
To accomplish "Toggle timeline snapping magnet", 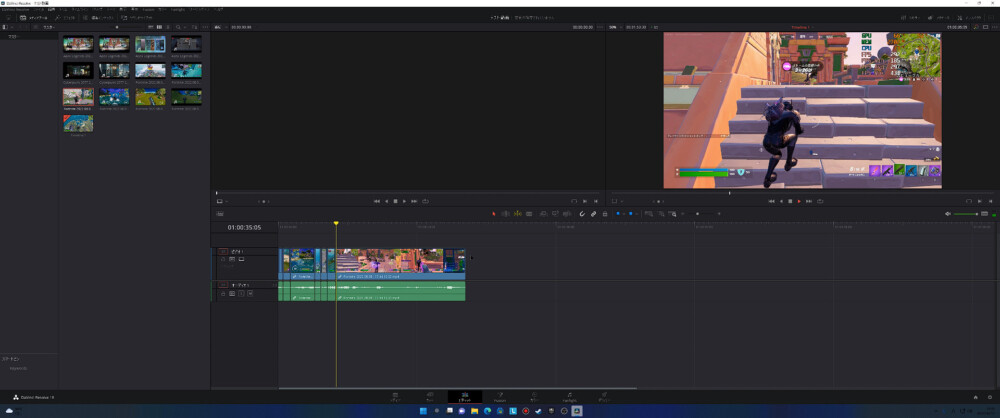I will (x=582, y=214).
